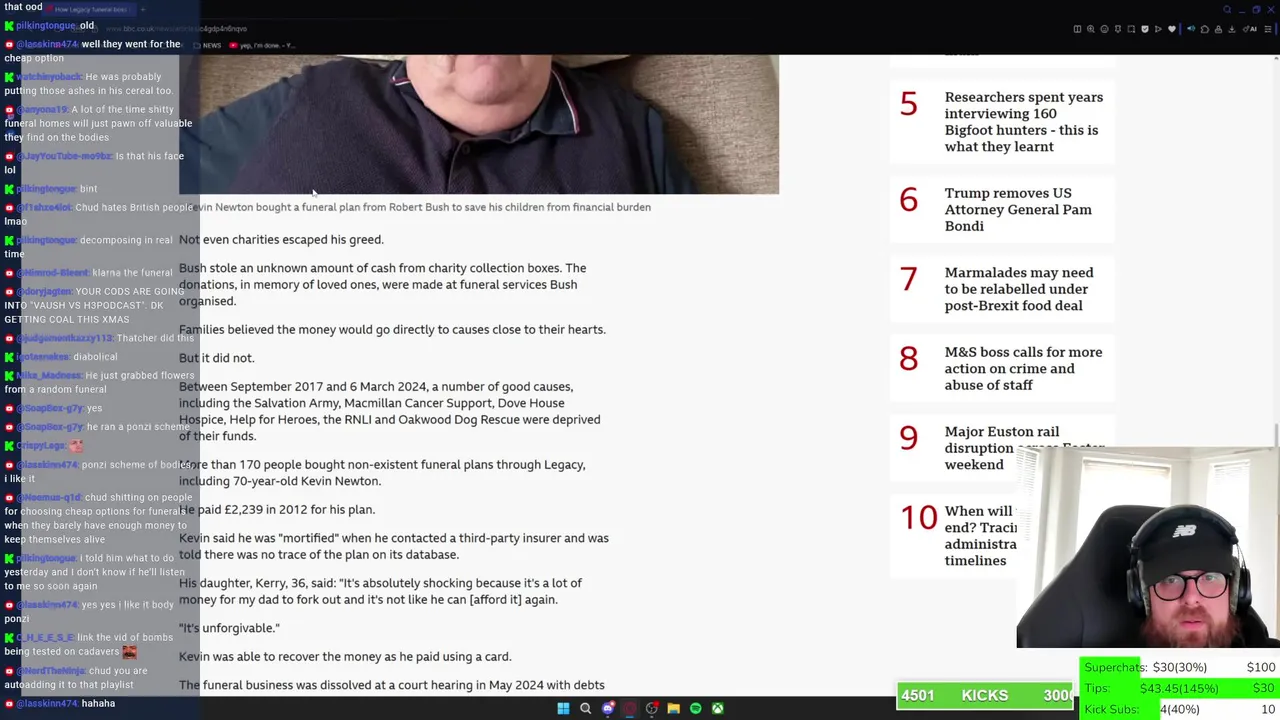Viewport: 1280px width, 720px height.
Task: Open the extensions cube icon
Action: (x=1205, y=29)
